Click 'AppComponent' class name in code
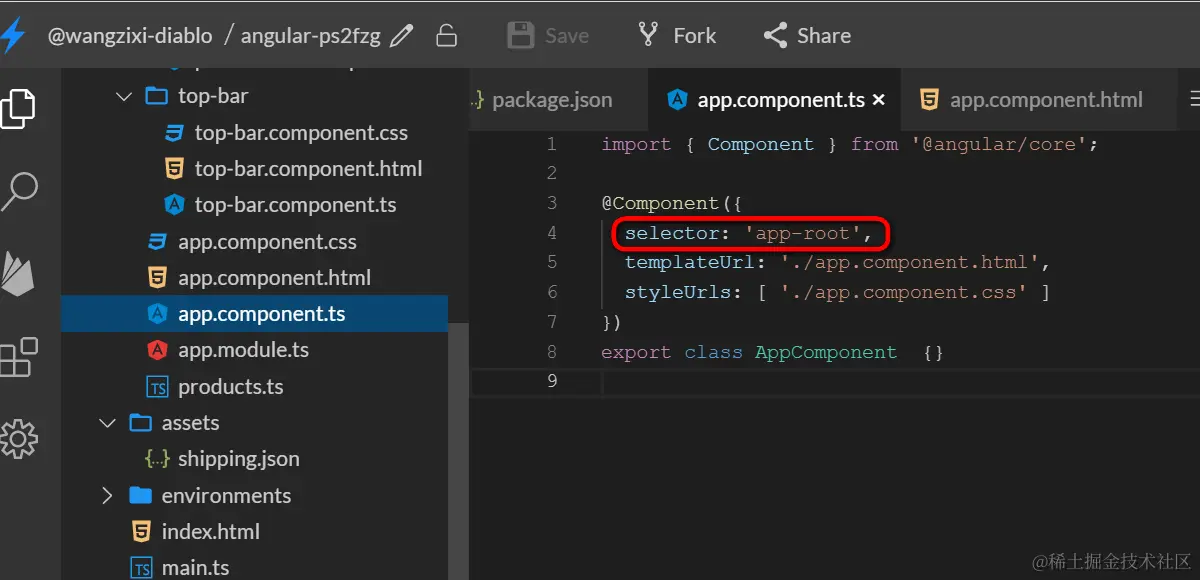Viewport: 1200px width, 580px height. [x=826, y=352]
